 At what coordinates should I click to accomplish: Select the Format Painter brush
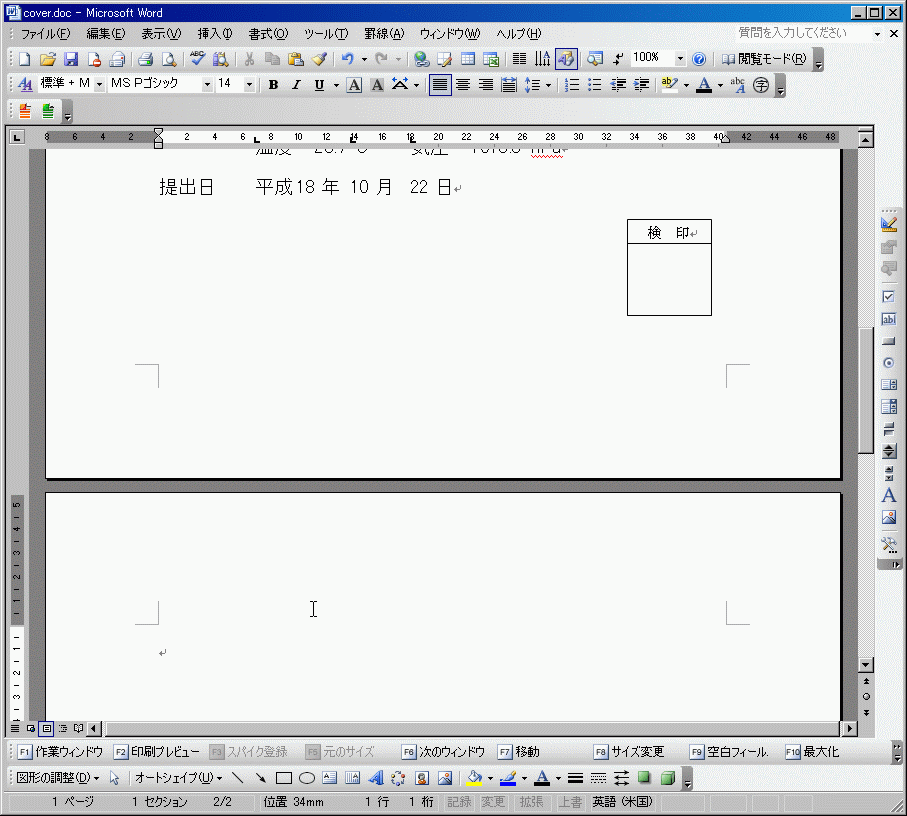pyautogui.click(x=319, y=59)
